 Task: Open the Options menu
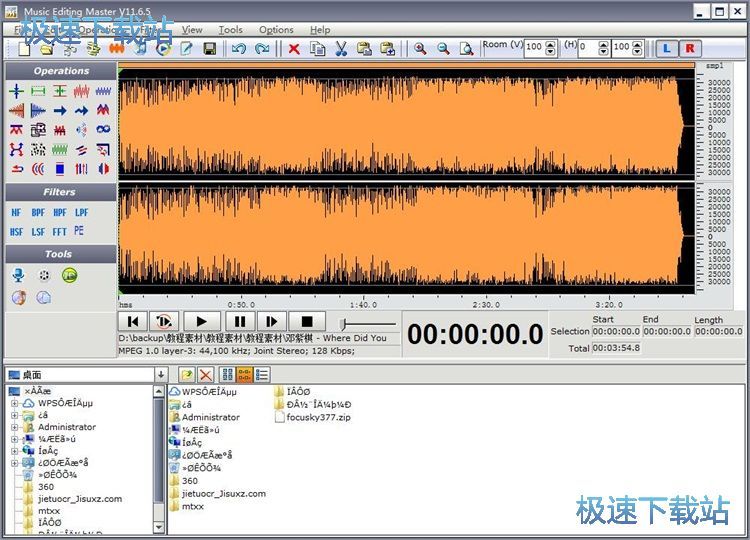pos(276,30)
